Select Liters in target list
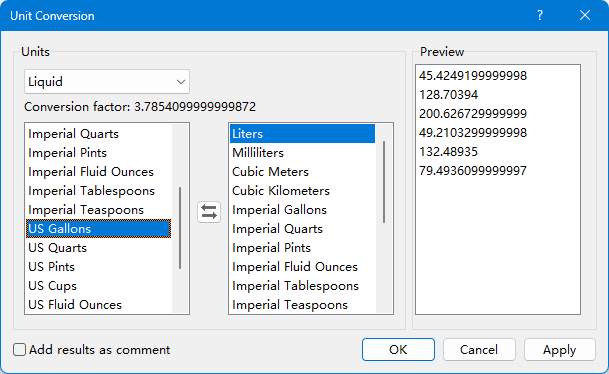The width and height of the screenshot is (609, 374). coord(303,134)
